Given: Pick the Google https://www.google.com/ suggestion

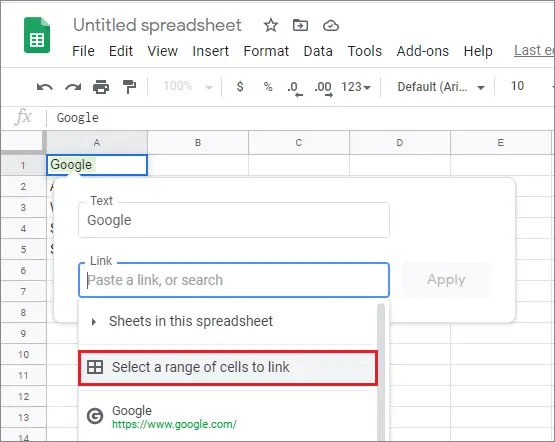Looking at the screenshot, I should [x=228, y=417].
